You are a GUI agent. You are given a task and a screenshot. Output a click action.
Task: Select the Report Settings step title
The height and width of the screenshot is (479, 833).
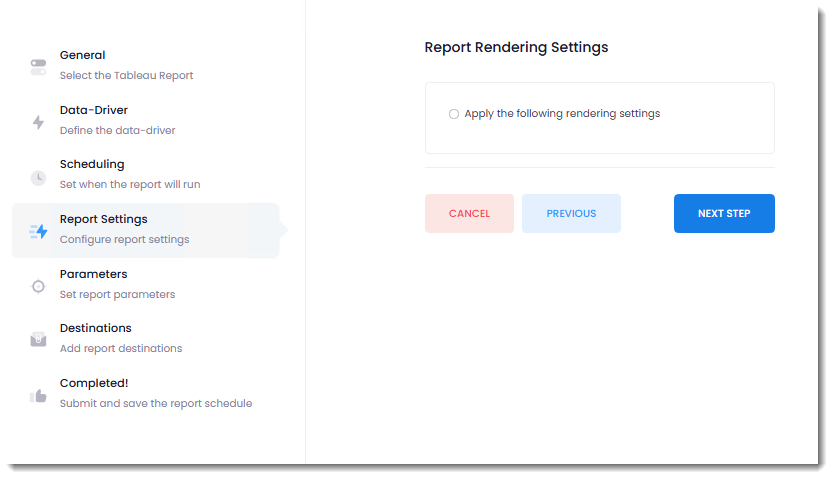[103, 219]
